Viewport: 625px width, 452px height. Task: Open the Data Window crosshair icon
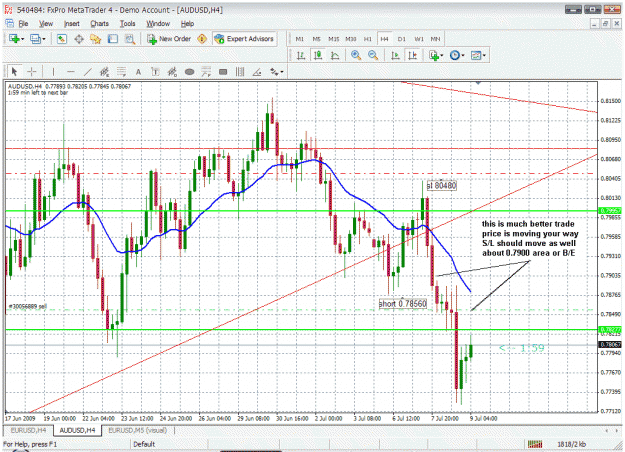point(79,39)
